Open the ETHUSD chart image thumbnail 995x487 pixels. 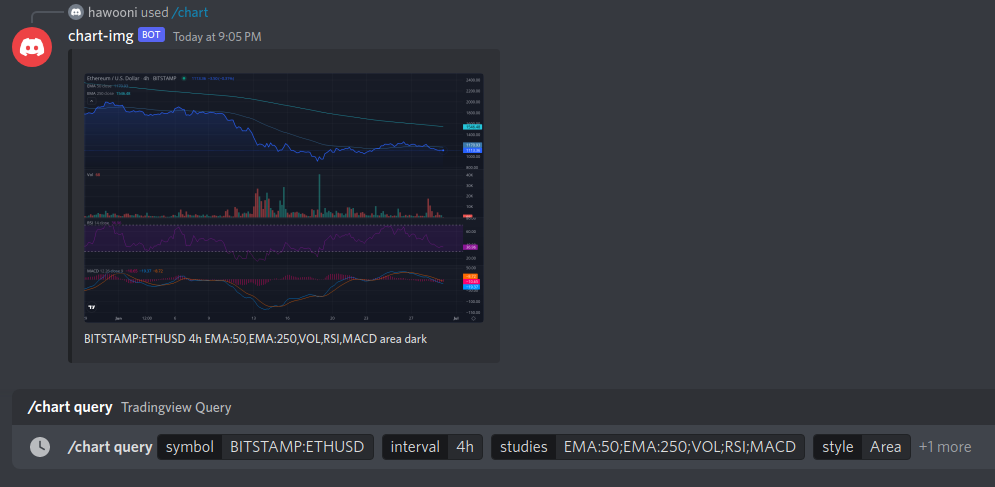[284, 198]
